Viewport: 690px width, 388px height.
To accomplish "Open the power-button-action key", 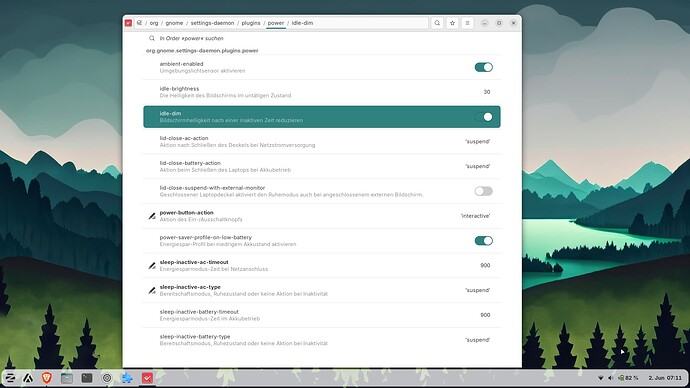I will tap(322, 216).
